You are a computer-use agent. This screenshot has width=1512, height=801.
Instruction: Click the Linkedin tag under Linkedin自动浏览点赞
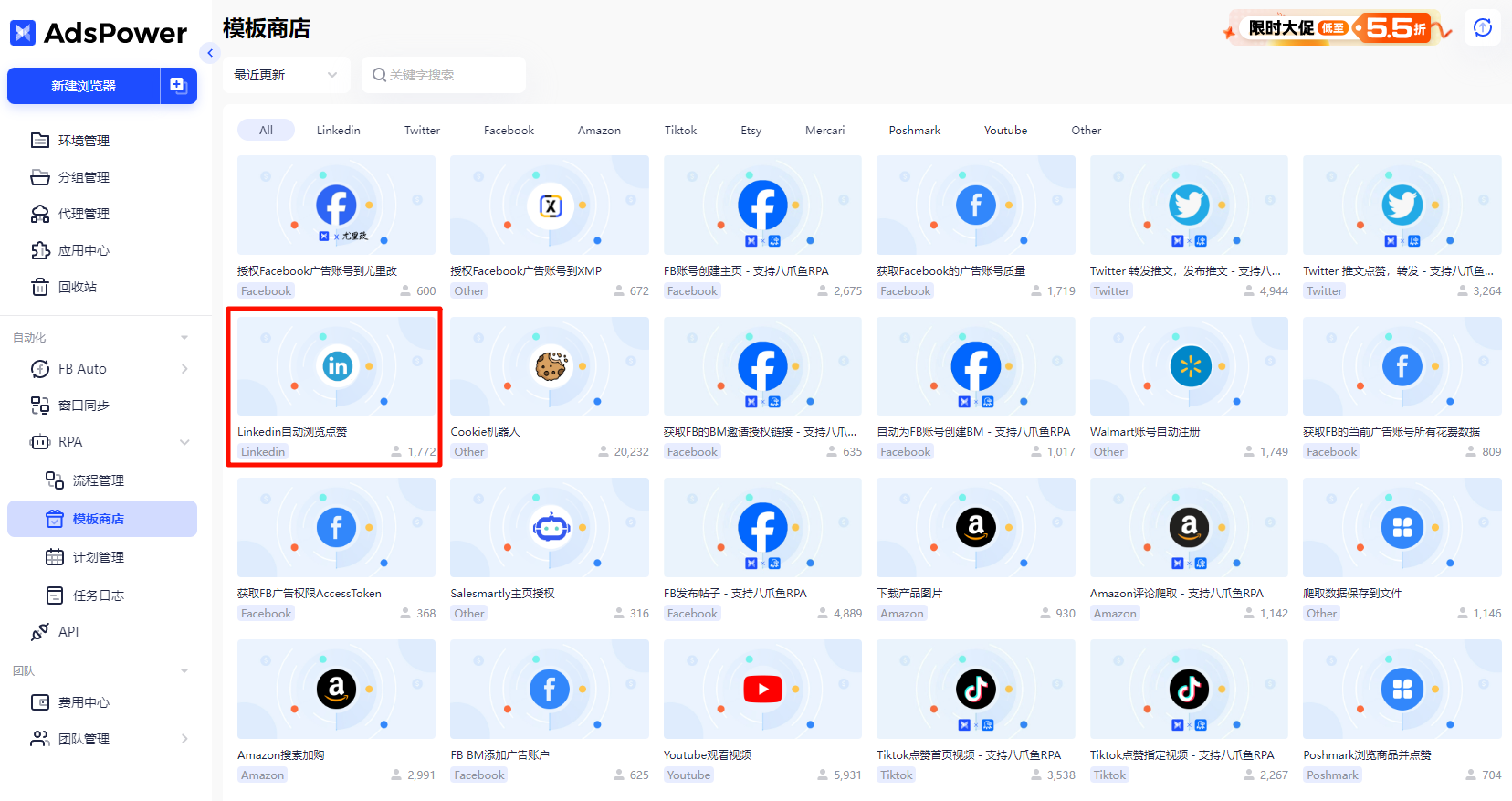coord(263,452)
